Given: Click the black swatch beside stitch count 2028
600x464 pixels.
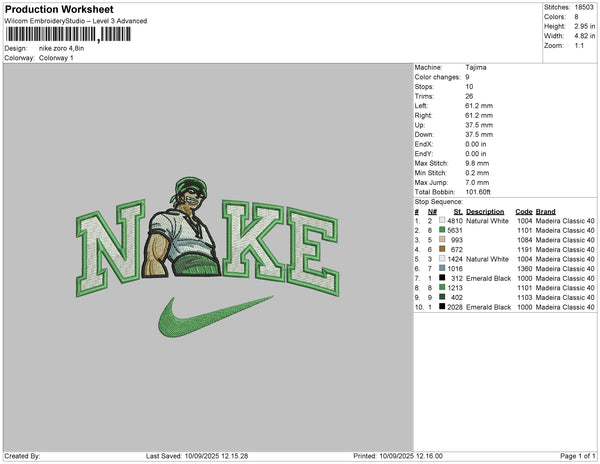Looking at the screenshot, I should point(442,306).
